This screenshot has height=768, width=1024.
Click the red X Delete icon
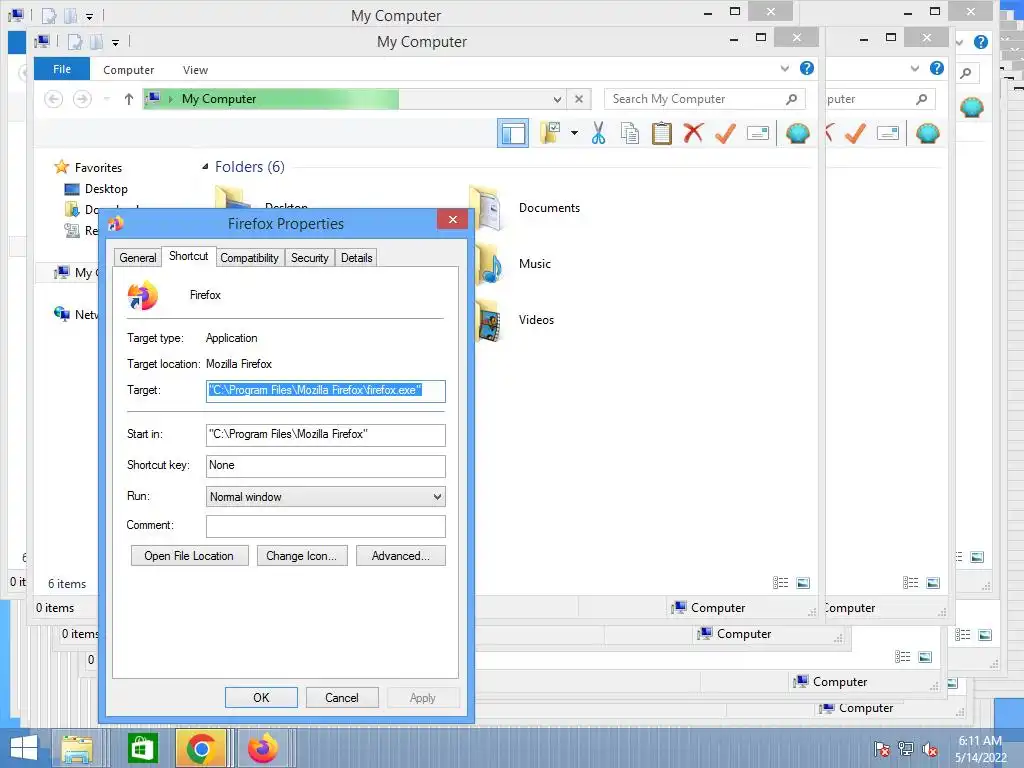(x=694, y=133)
